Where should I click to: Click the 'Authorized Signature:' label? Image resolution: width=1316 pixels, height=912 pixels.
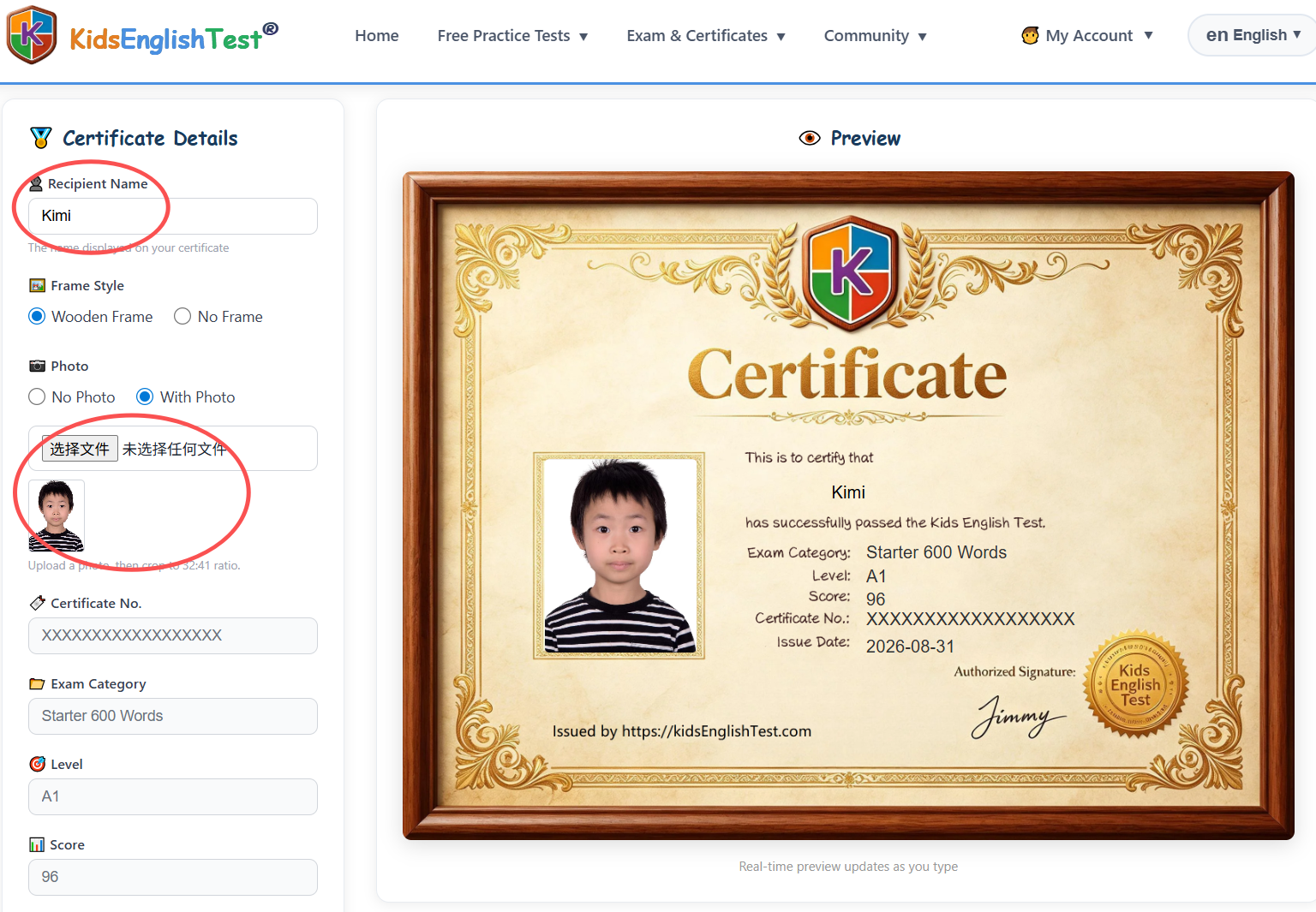1014,671
